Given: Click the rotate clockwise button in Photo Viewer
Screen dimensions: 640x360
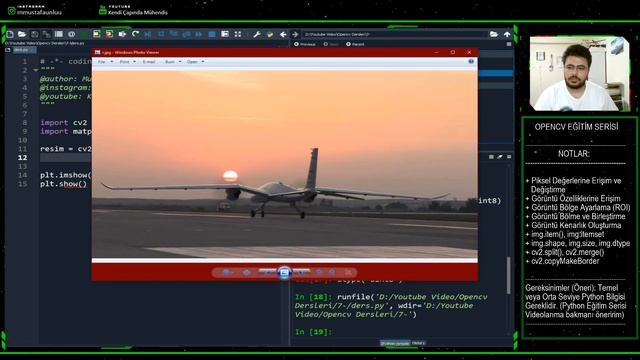Looking at the screenshot, I should [332, 272].
